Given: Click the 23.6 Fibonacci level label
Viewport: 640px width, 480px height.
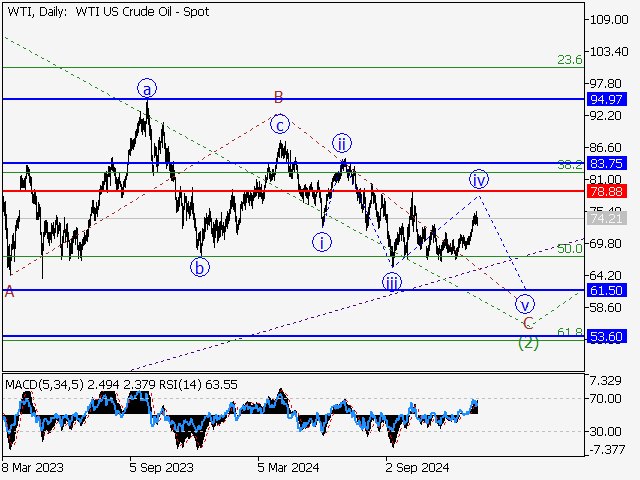Looking at the screenshot, I should (569, 60).
